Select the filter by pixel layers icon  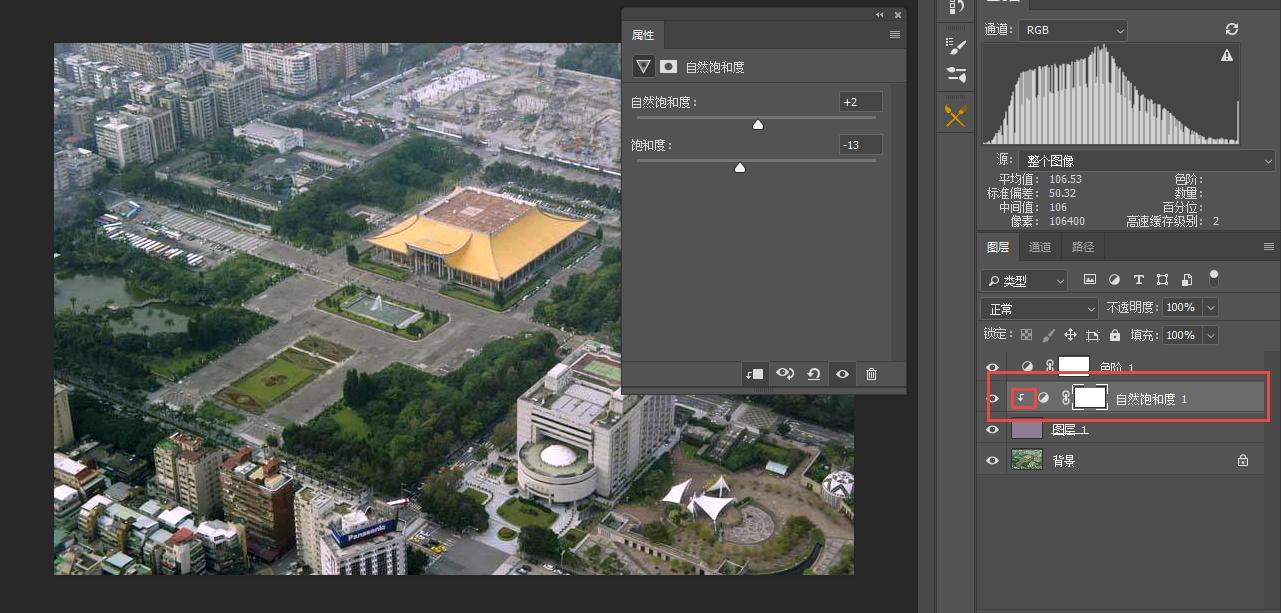1089,280
